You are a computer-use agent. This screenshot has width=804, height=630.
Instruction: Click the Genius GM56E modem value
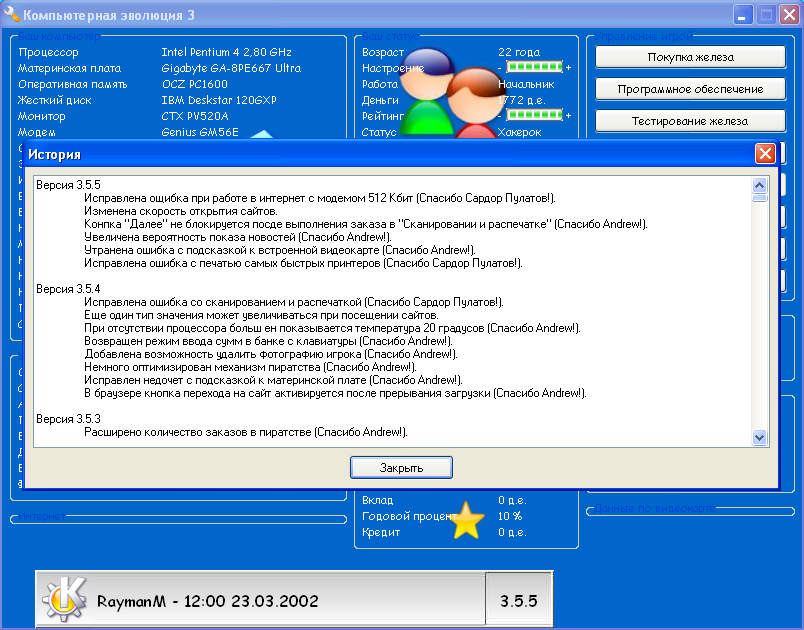[200, 132]
